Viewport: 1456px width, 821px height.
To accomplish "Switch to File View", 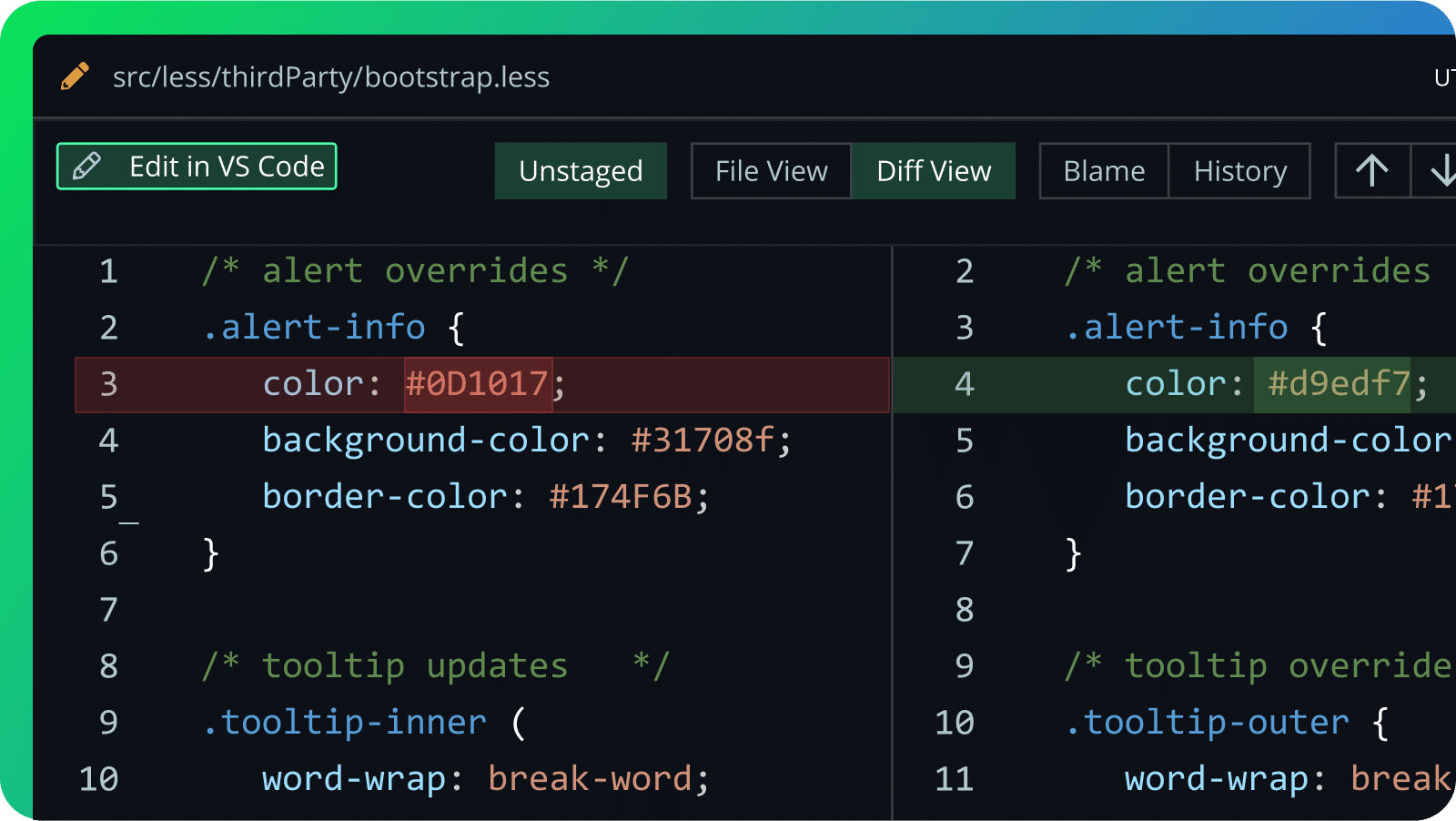I will pyautogui.click(x=770, y=170).
